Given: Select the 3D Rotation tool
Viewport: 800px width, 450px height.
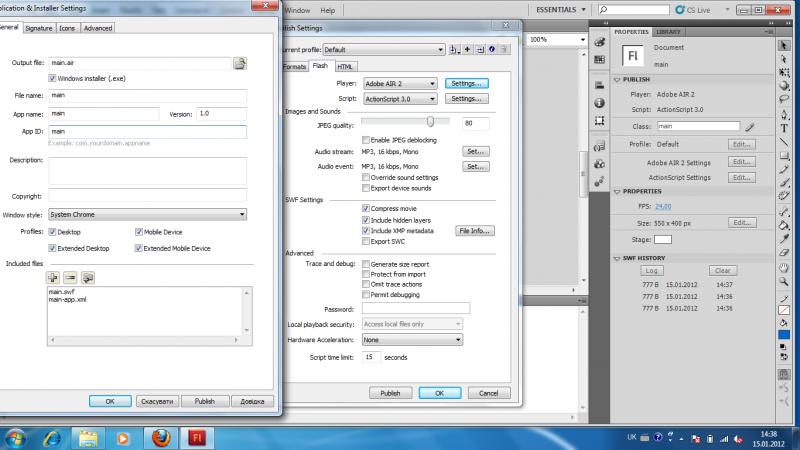Looking at the screenshot, I should 784,86.
